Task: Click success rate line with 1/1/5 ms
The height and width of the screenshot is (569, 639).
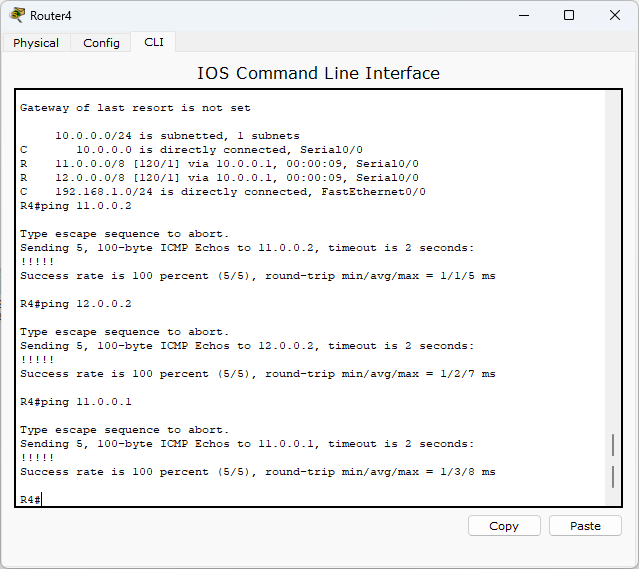Action: (258, 276)
